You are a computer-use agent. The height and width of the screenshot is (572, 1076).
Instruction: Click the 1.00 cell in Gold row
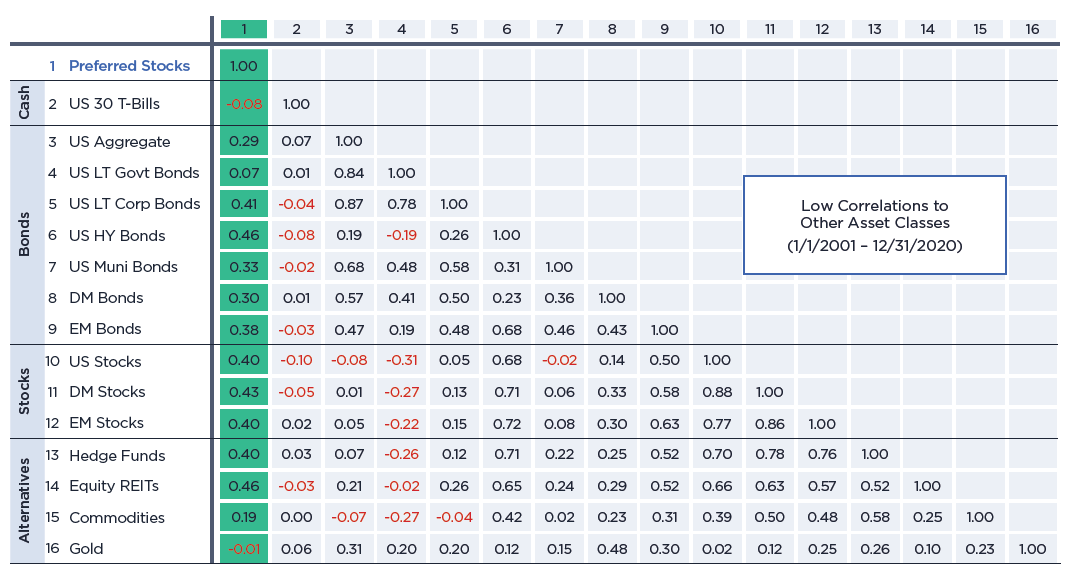tap(1032, 549)
